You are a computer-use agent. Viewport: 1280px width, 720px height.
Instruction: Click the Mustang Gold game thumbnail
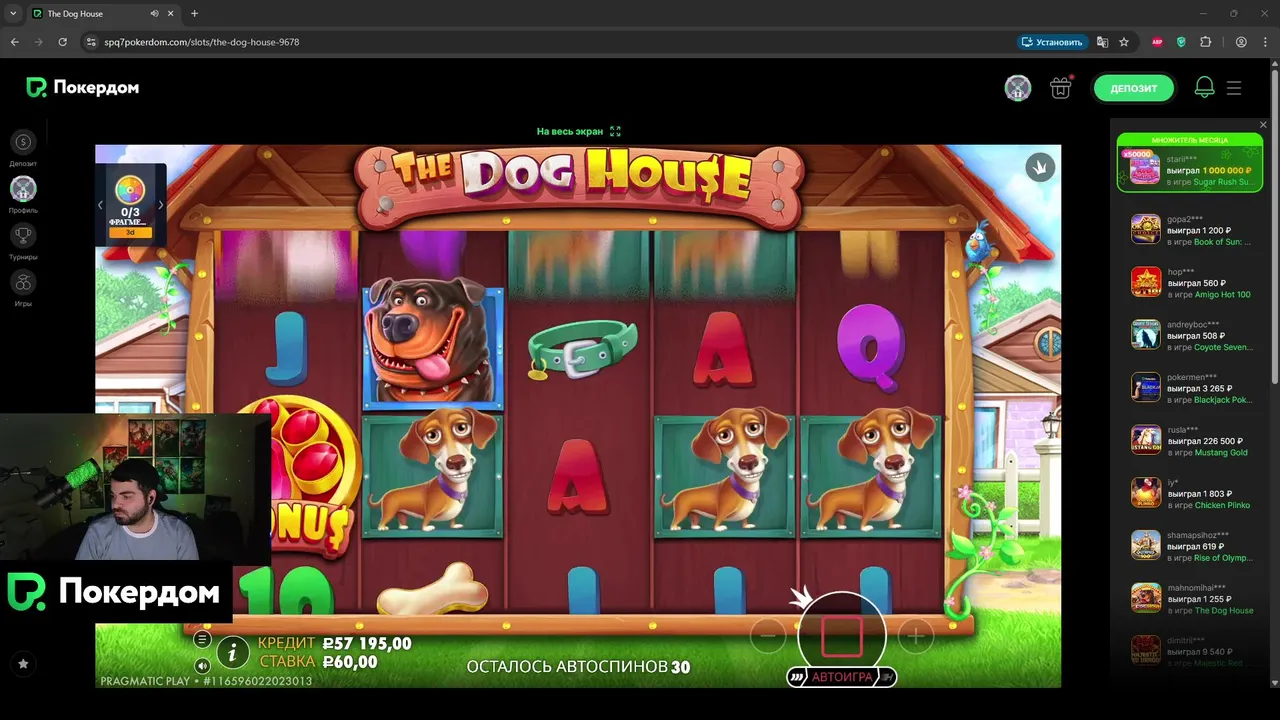[1146, 440]
